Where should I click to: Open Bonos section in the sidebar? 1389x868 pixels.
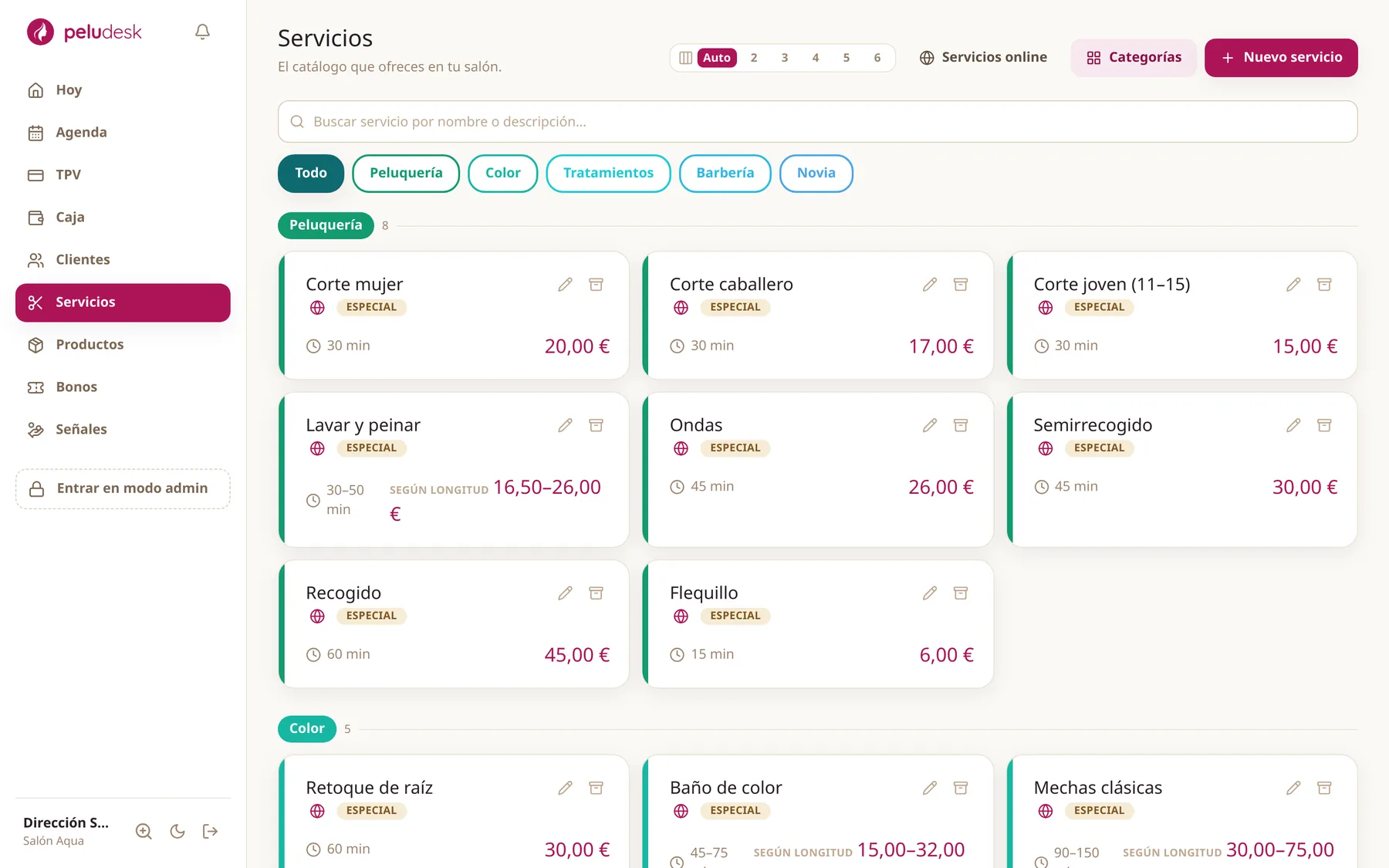click(123, 387)
